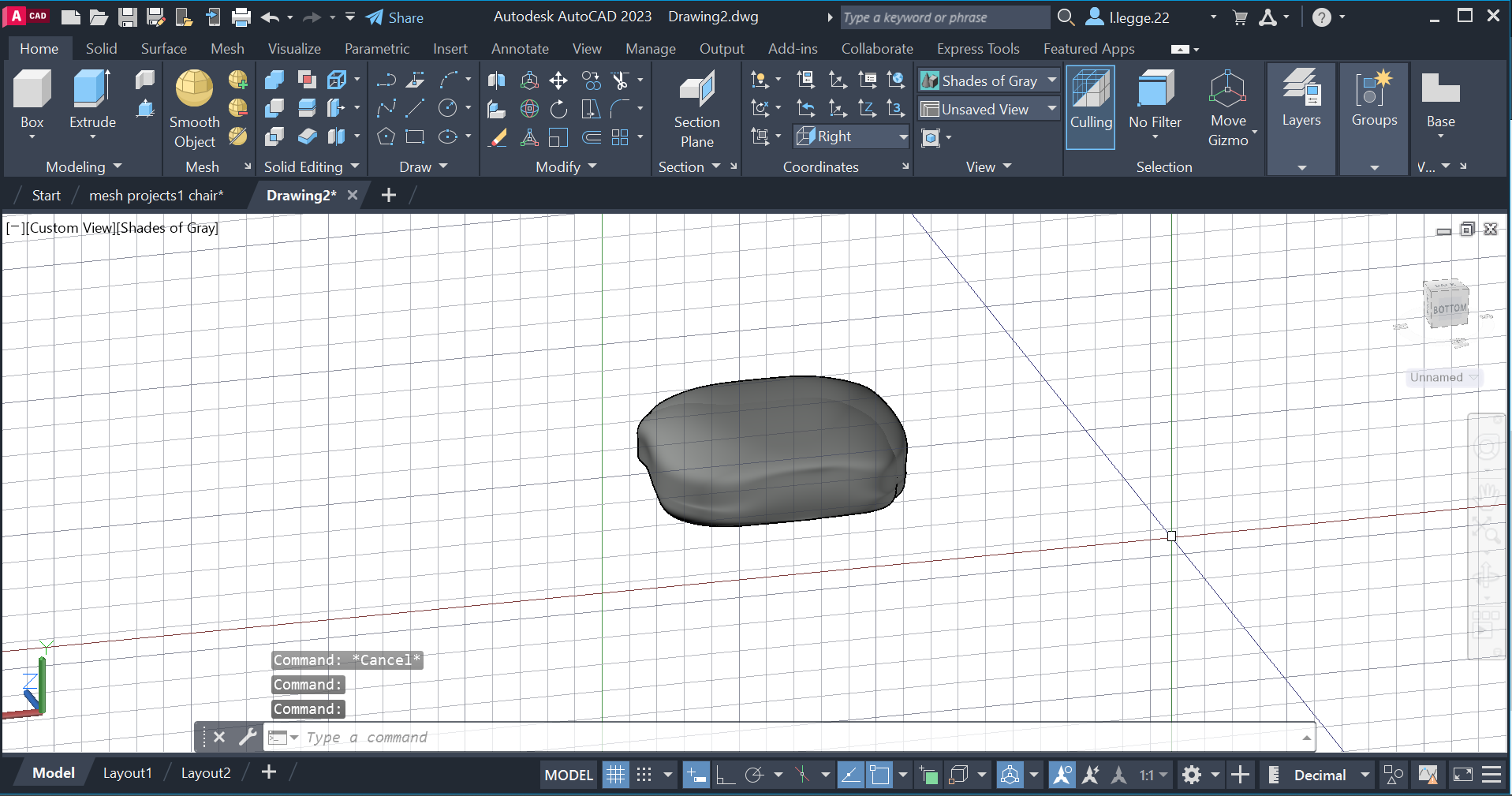
Task: Click the search keyword input field
Action: 944,17
